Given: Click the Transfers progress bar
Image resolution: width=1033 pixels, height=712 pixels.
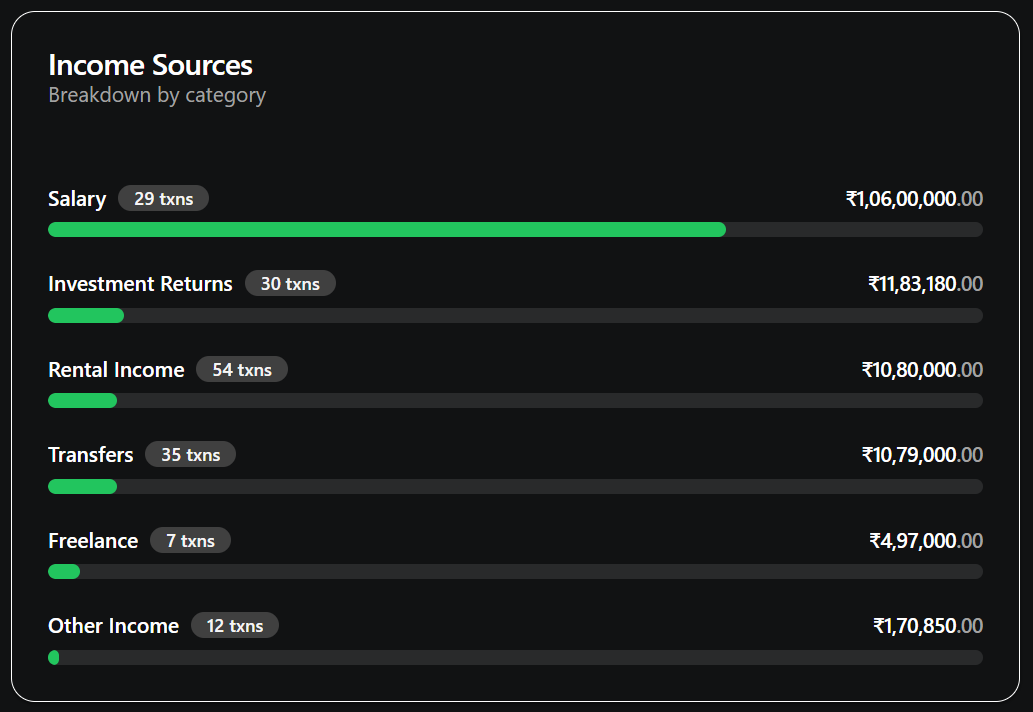Looking at the screenshot, I should tap(515, 487).
